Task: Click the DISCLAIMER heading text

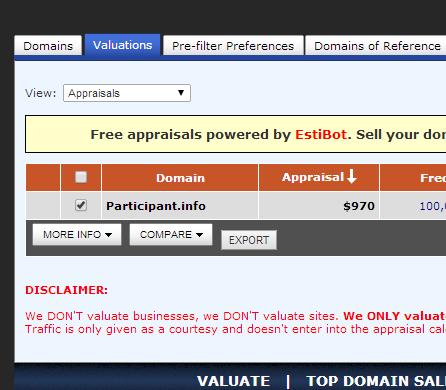Action: pyautogui.click(x=67, y=290)
